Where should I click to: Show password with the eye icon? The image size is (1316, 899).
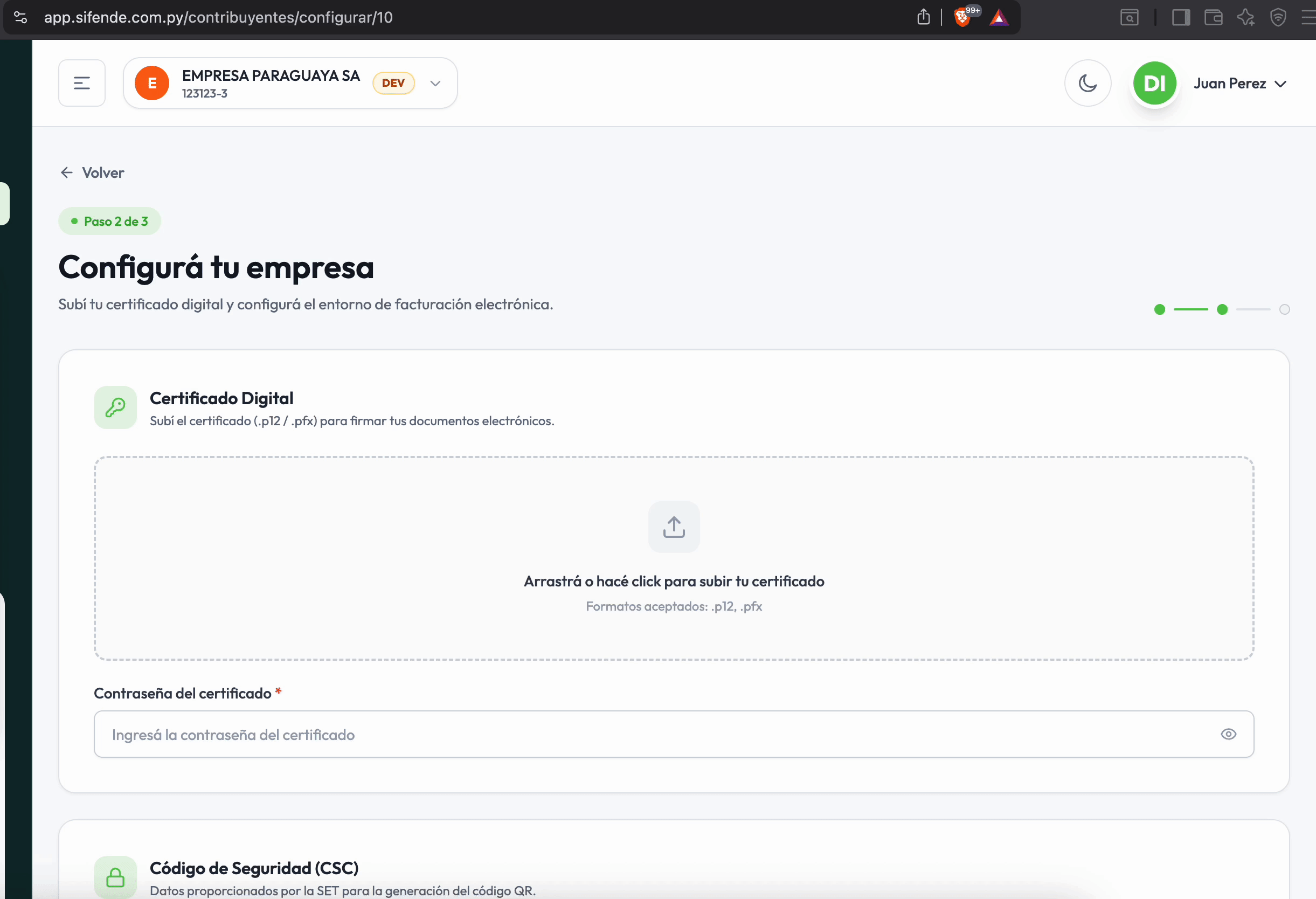1228,734
